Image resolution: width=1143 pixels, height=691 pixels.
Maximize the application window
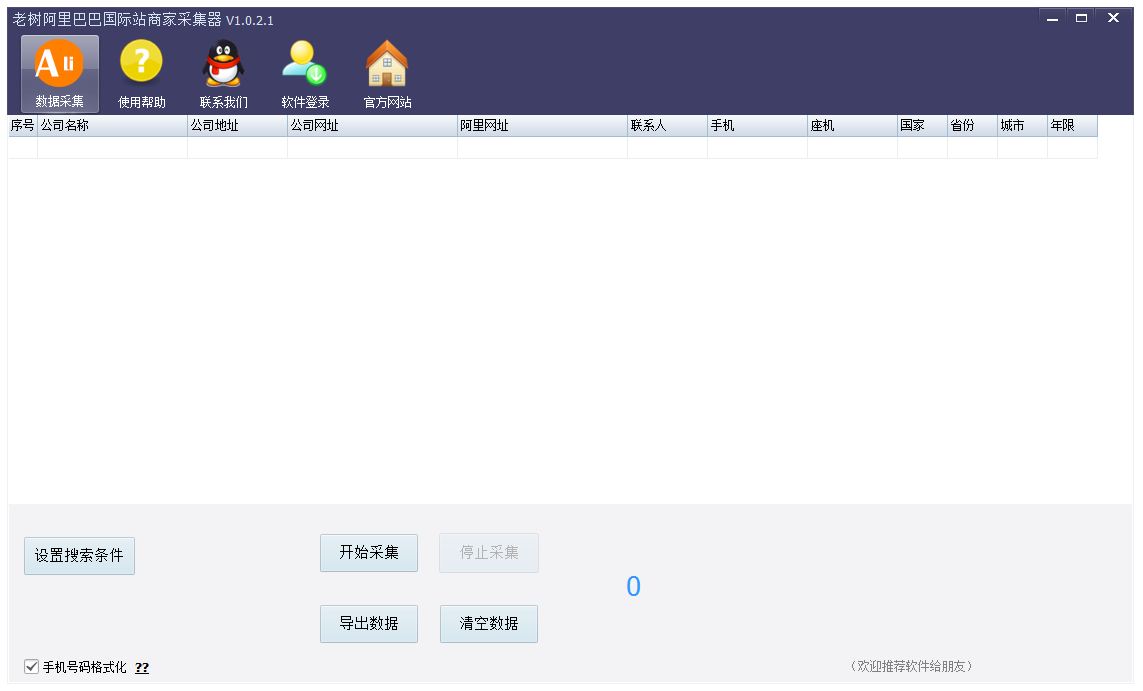click(x=1082, y=18)
